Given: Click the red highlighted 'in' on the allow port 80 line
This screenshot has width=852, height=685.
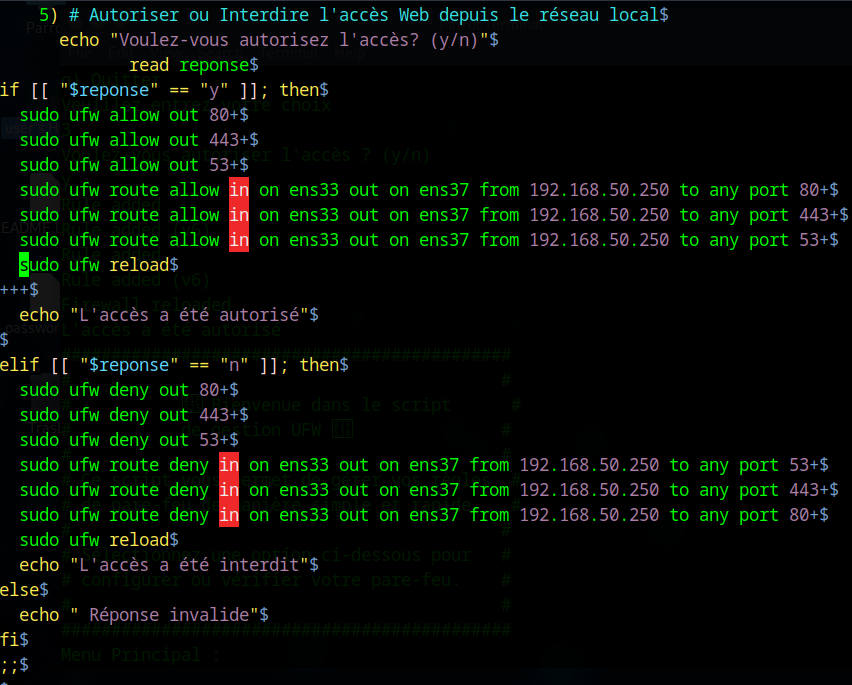Looking at the screenshot, I should click(x=239, y=190).
